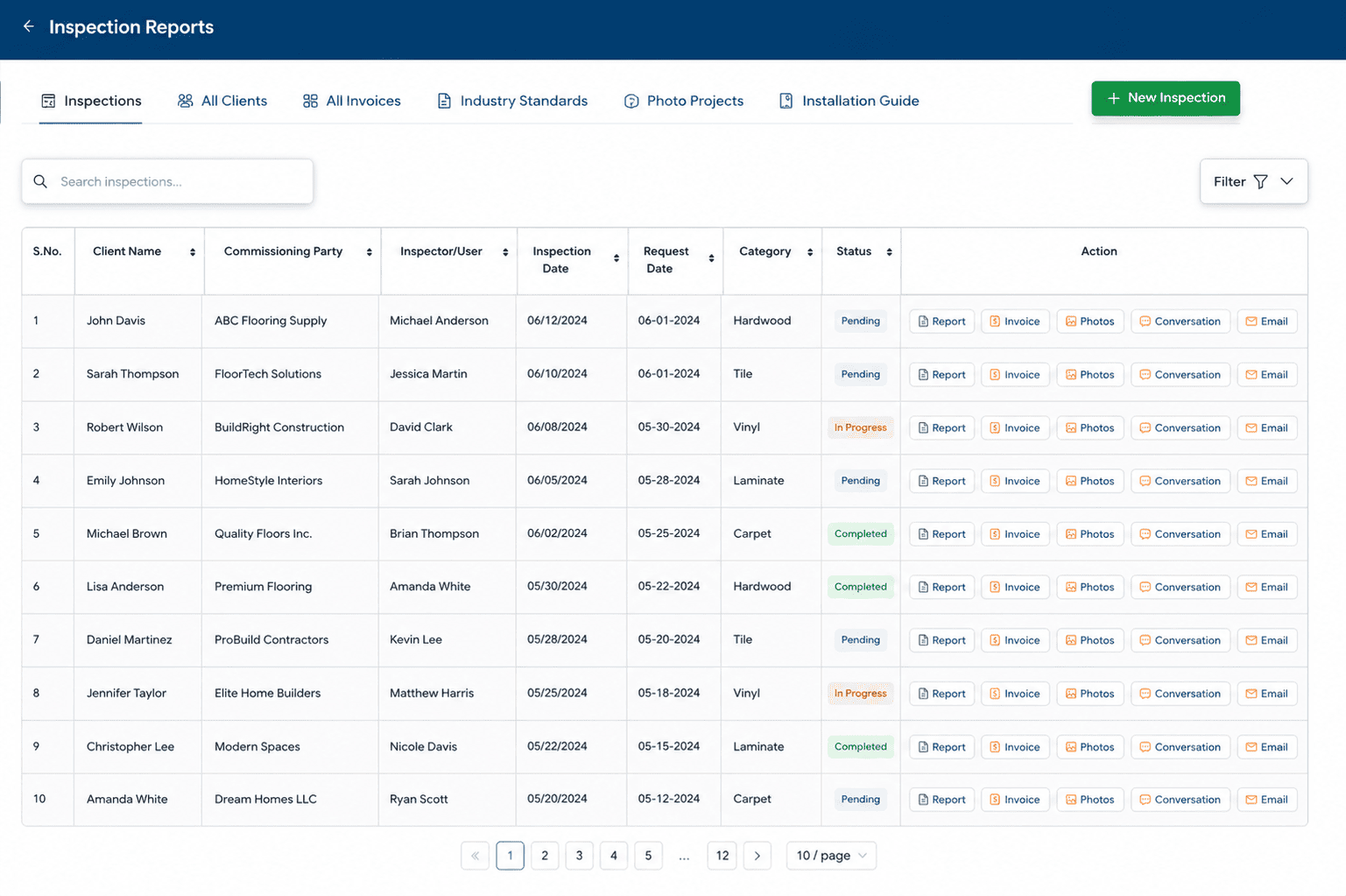
Task: Open the Photo Projects tab
Action: (684, 101)
